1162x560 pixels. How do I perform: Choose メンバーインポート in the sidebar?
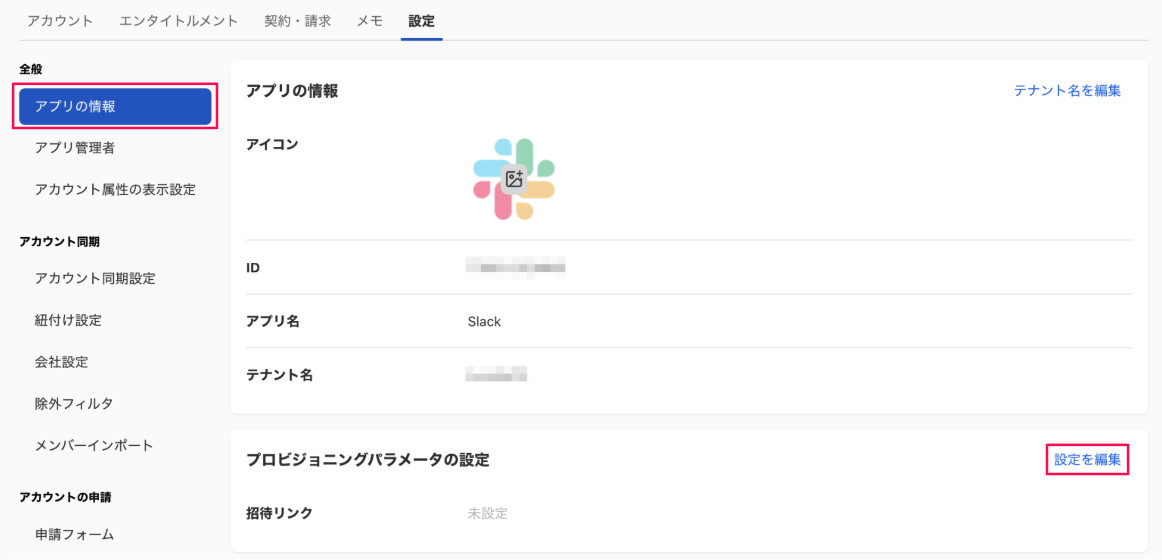pyautogui.click(x=94, y=445)
